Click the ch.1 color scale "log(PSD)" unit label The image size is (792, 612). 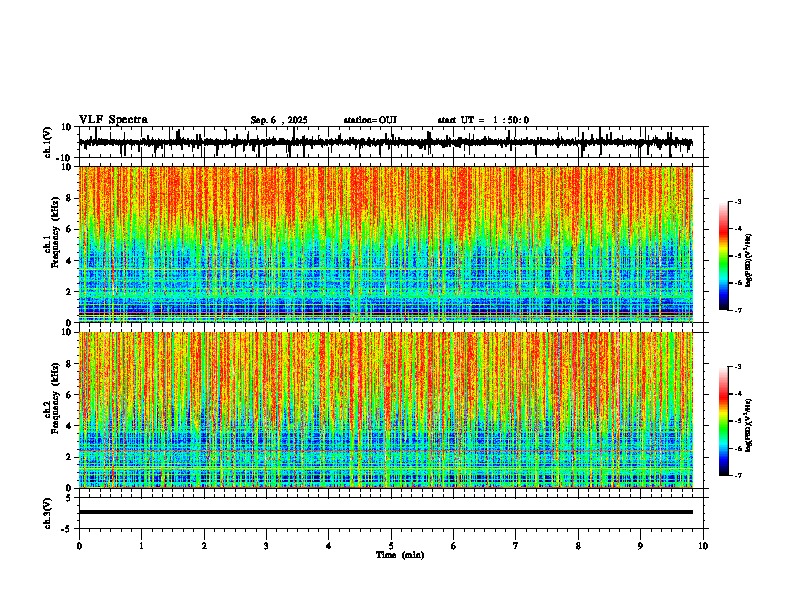pos(749,261)
